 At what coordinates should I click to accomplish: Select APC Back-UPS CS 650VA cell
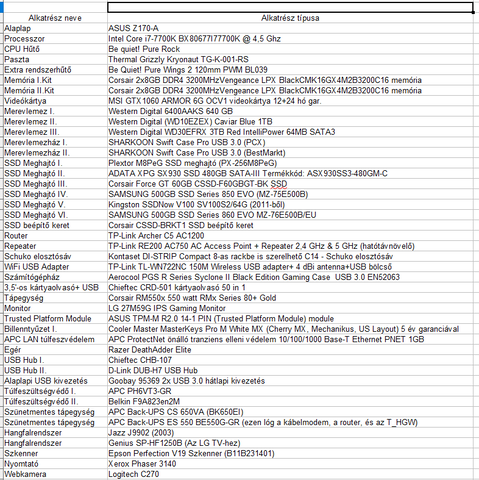tap(290, 412)
